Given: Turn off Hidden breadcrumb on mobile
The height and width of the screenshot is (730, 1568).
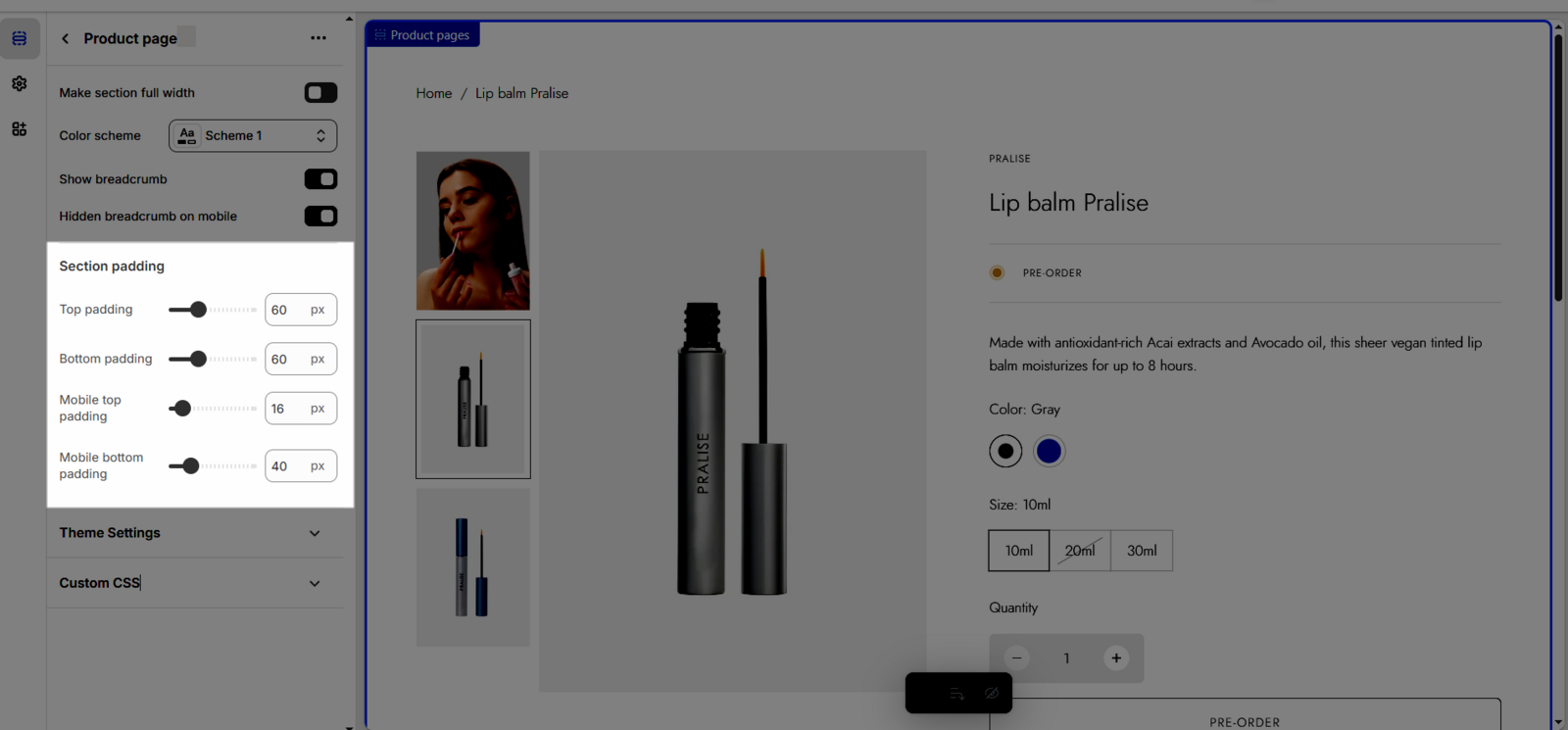Looking at the screenshot, I should pyautogui.click(x=320, y=217).
